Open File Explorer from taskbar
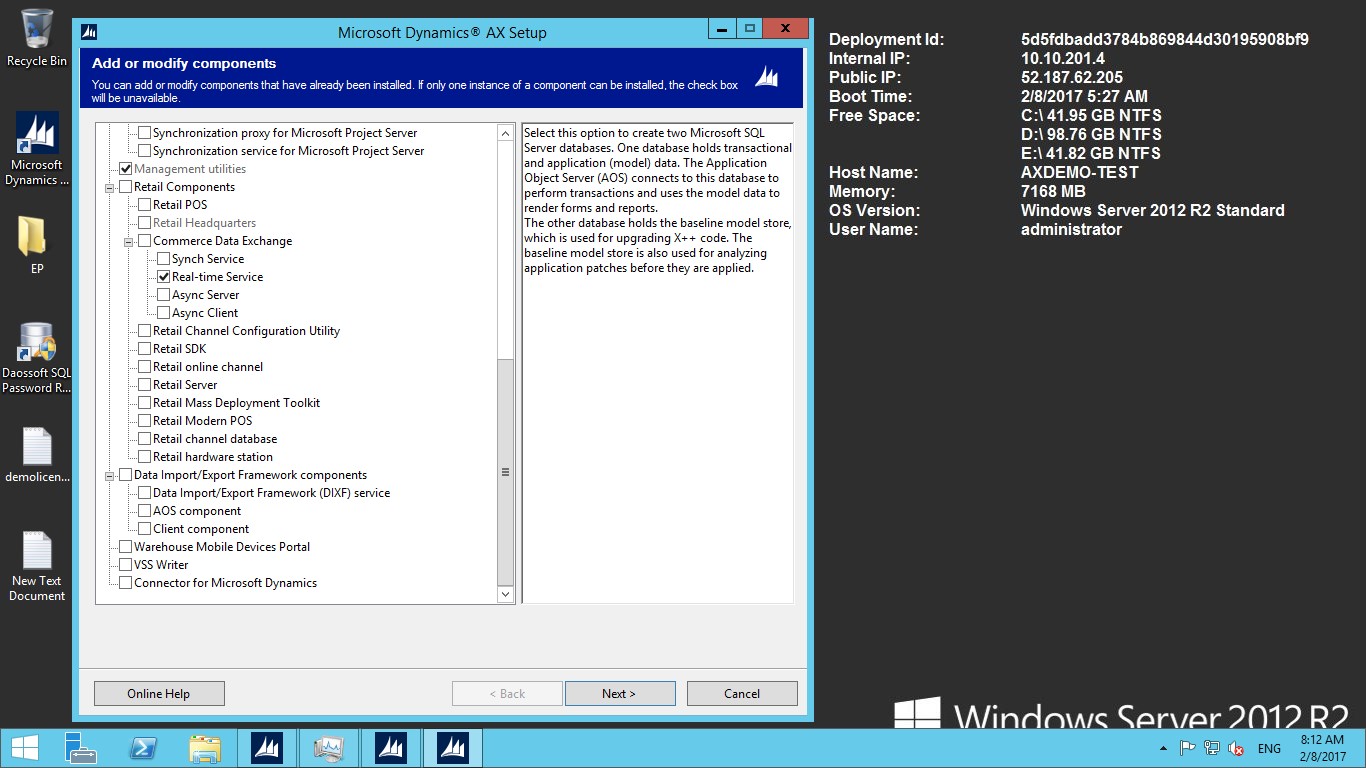This screenshot has width=1366, height=768. pyautogui.click(x=205, y=748)
